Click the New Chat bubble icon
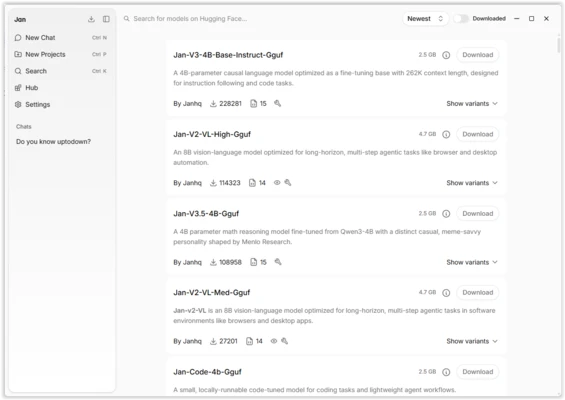Screen dimensions: 565x400 (x=18, y=37)
